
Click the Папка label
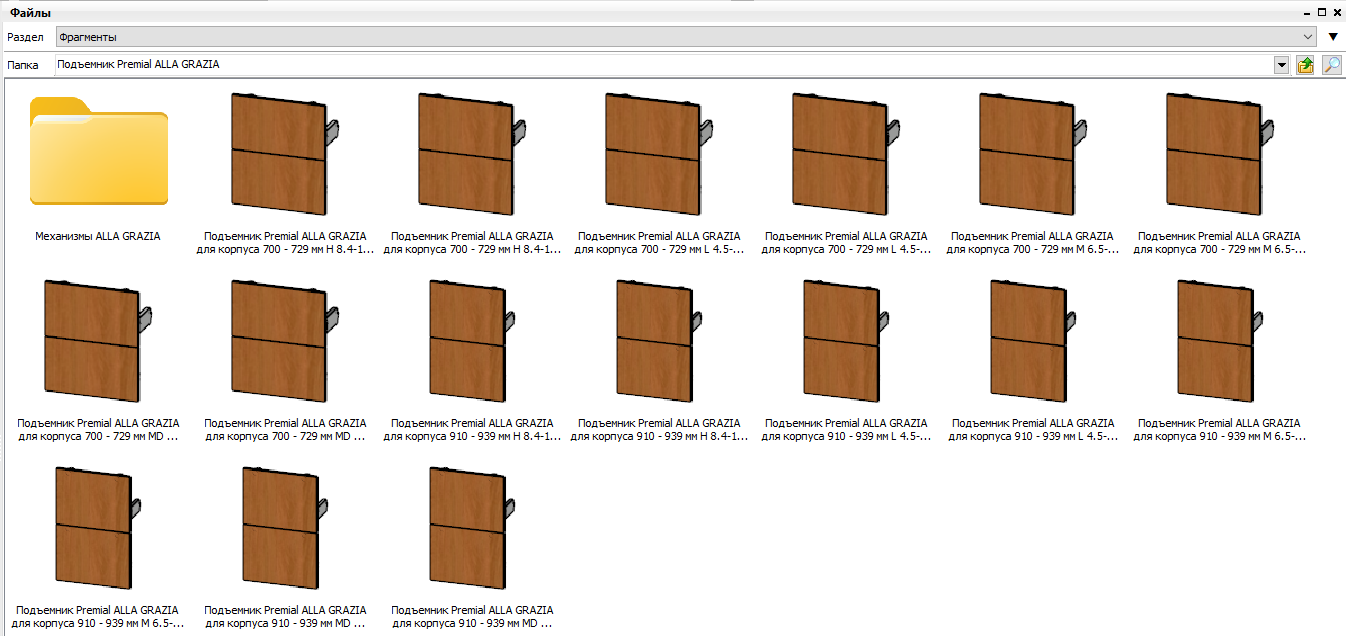pyautogui.click(x=23, y=65)
